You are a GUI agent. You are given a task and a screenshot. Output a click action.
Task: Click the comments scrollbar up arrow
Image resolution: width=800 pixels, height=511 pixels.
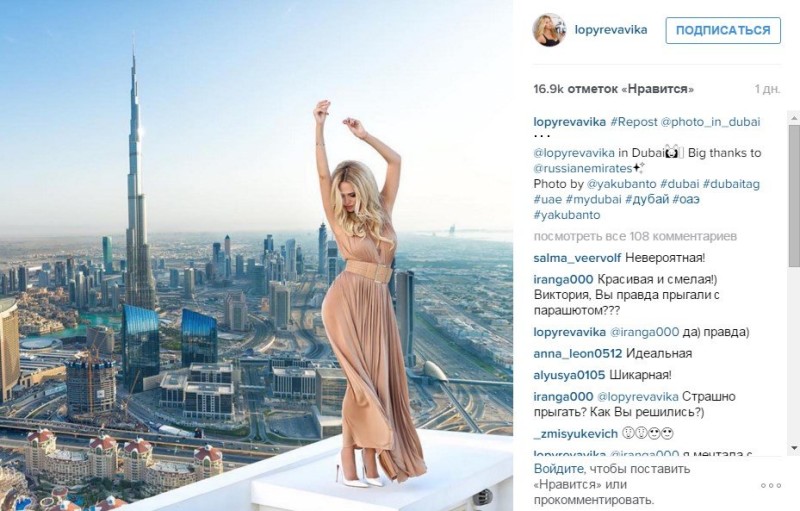[794, 118]
